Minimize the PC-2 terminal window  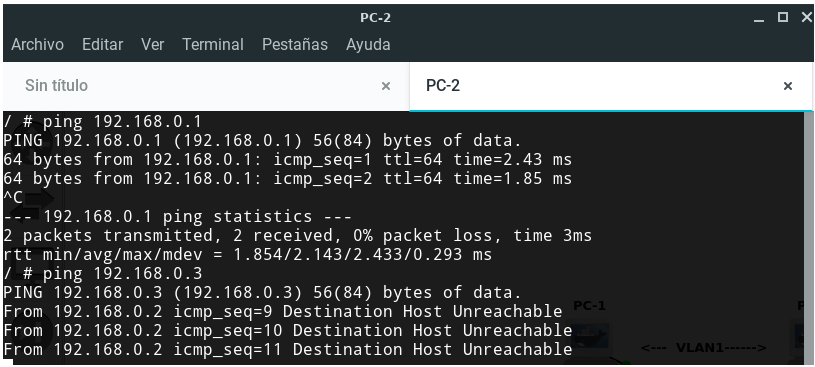[759, 18]
